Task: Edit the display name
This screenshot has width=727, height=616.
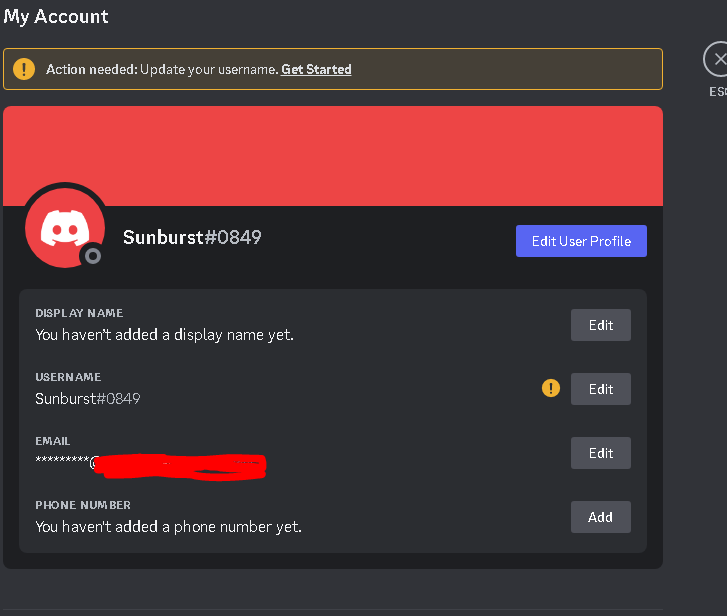Action: click(601, 325)
